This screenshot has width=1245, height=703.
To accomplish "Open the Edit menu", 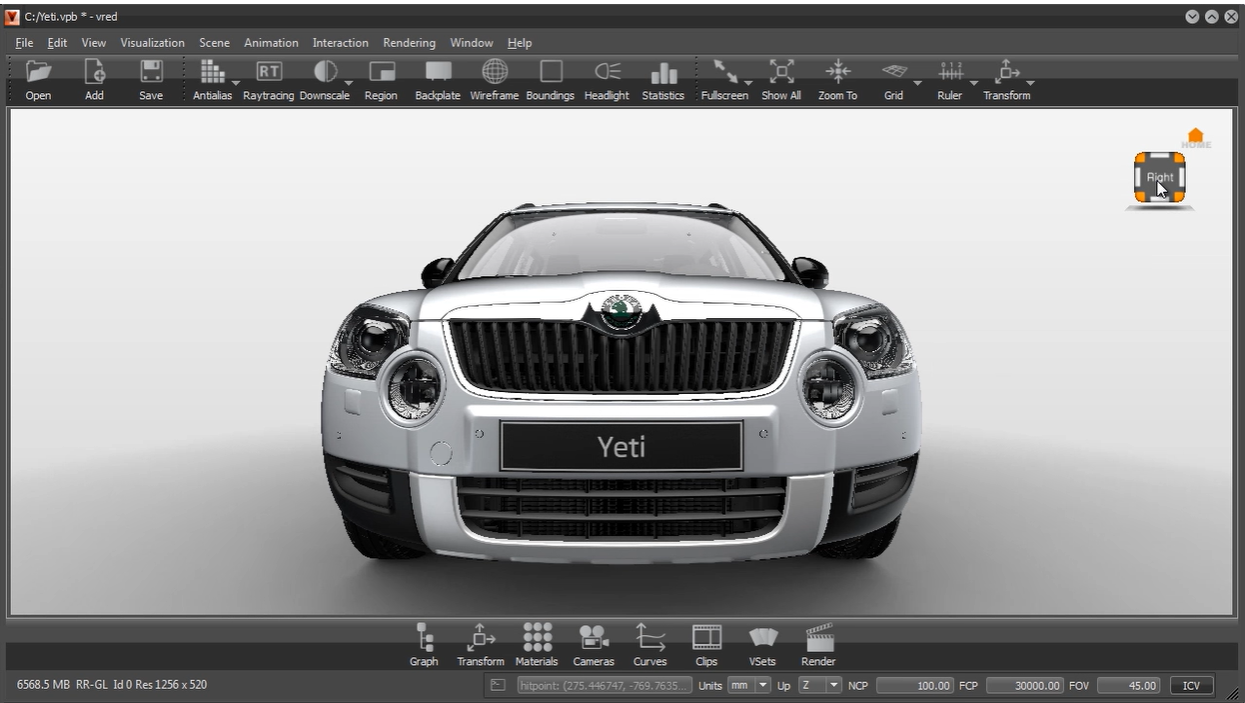I will tap(57, 43).
